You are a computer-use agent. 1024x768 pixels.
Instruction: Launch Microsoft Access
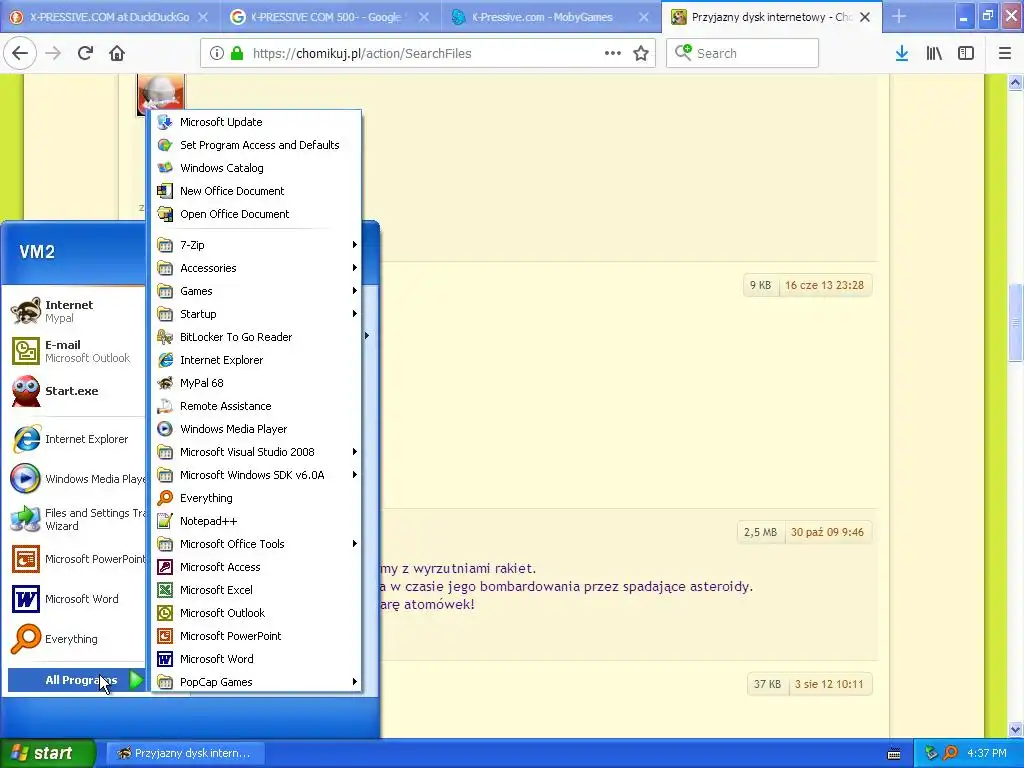coord(257,567)
